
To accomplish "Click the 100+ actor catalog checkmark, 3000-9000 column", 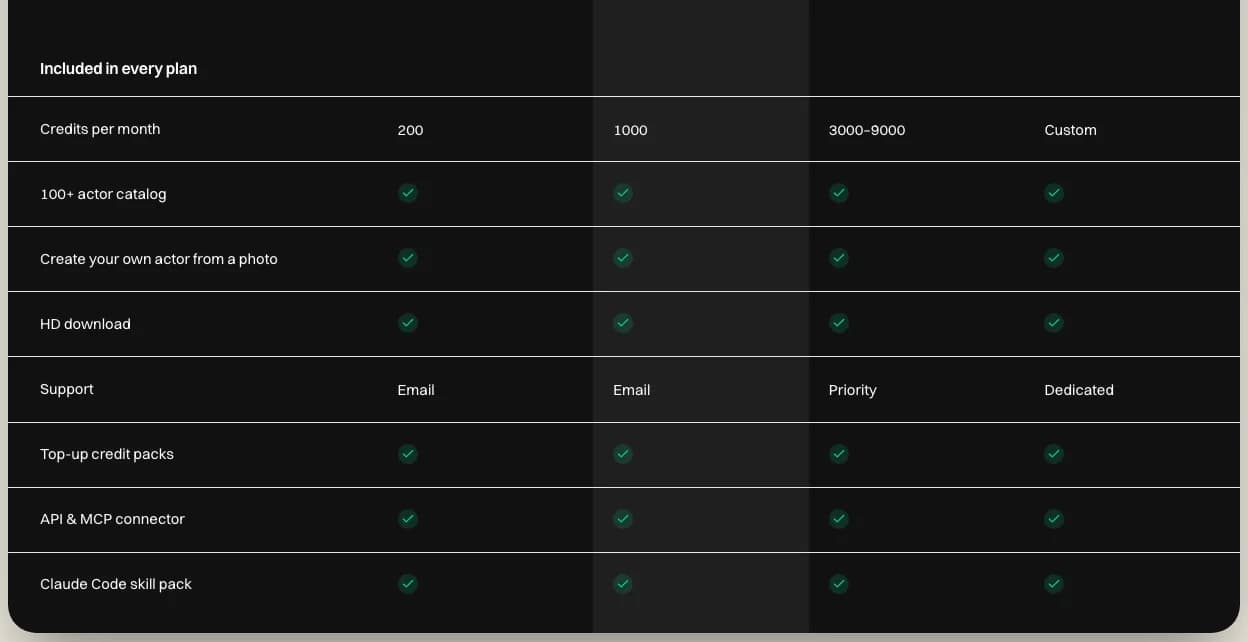I will [839, 193].
